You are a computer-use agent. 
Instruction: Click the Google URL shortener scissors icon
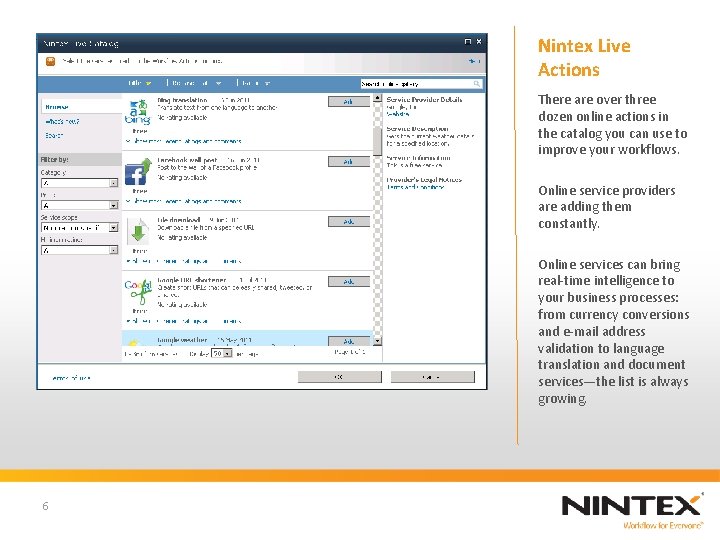click(x=138, y=292)
